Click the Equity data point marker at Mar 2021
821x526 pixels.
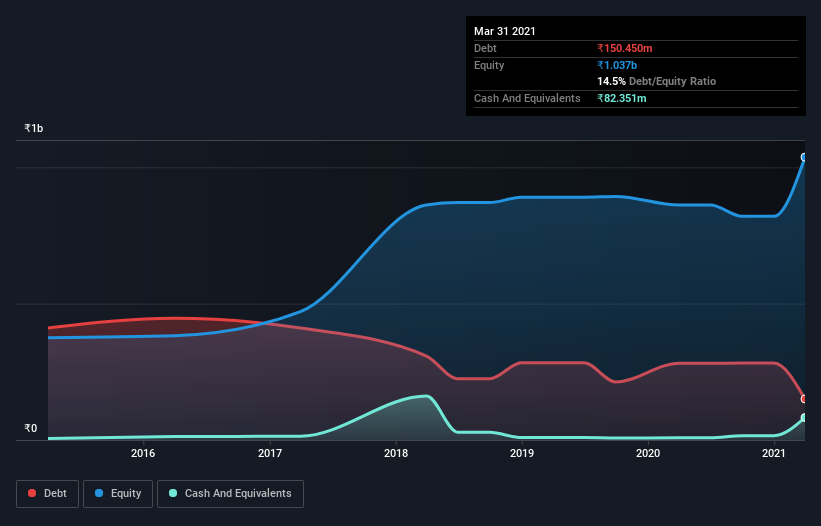point(804,157)
